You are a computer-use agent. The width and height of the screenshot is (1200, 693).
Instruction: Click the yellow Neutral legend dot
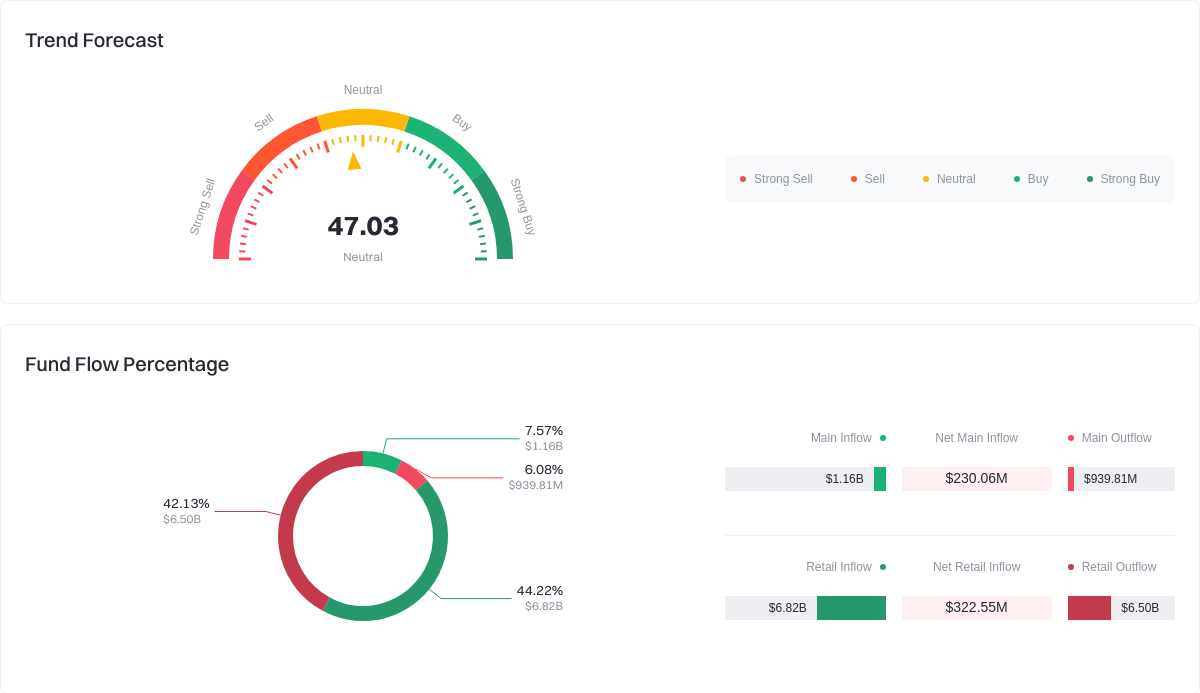click(x=927, y=179)
